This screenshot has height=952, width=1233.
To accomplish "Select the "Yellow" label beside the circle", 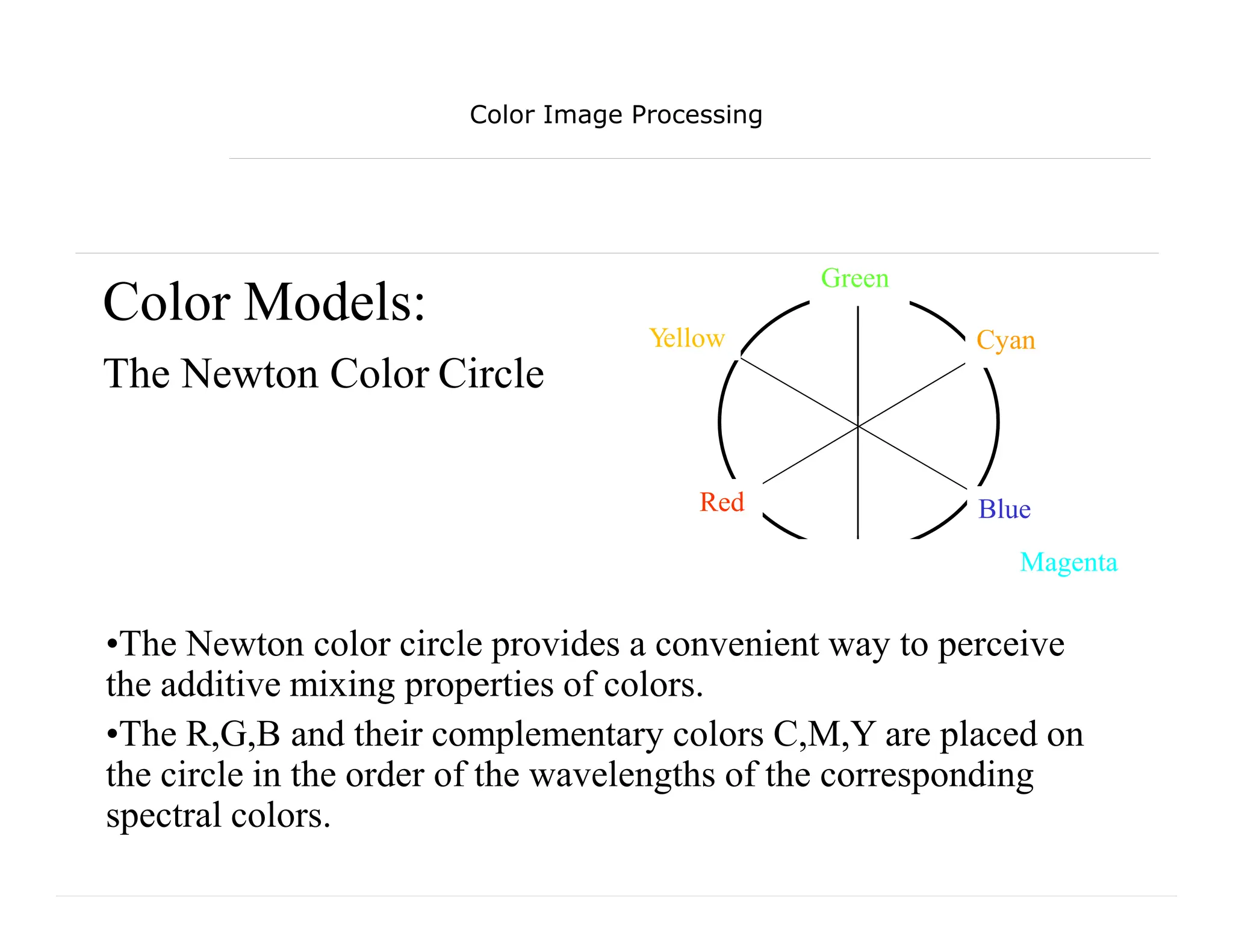I will pyautogui.click(x=687, y=338).
